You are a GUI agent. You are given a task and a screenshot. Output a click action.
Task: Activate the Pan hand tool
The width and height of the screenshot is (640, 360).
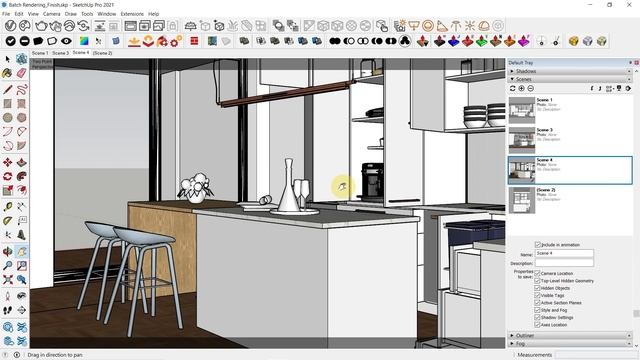(22, 251)
